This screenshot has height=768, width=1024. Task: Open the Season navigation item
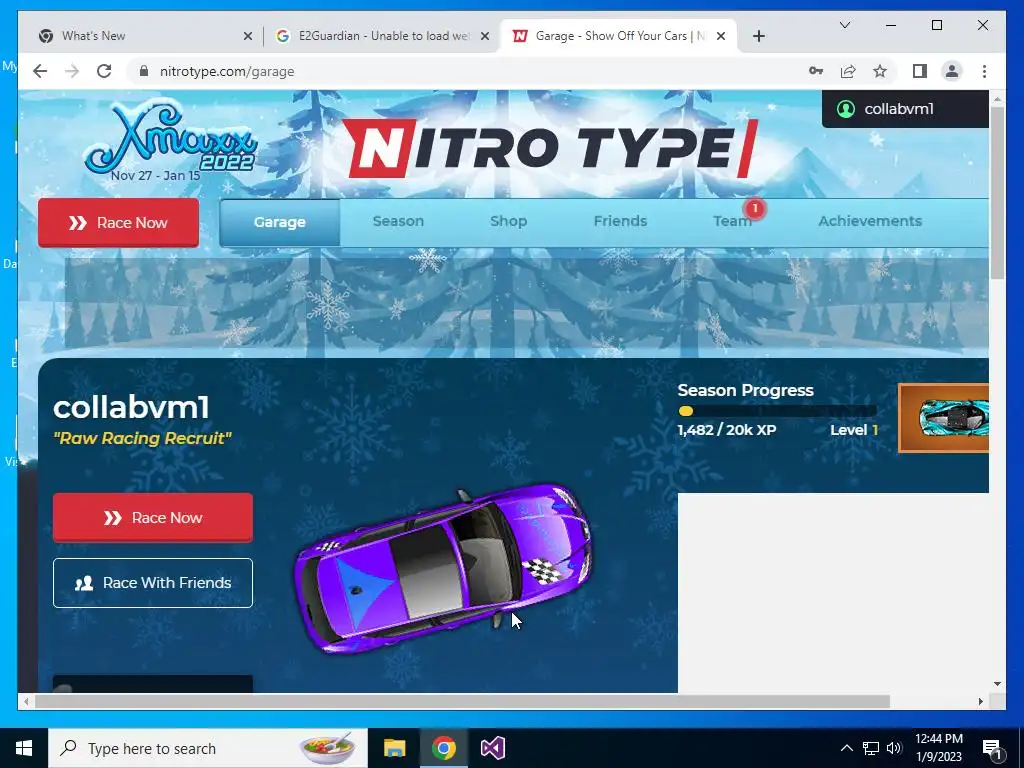(398, 221)
